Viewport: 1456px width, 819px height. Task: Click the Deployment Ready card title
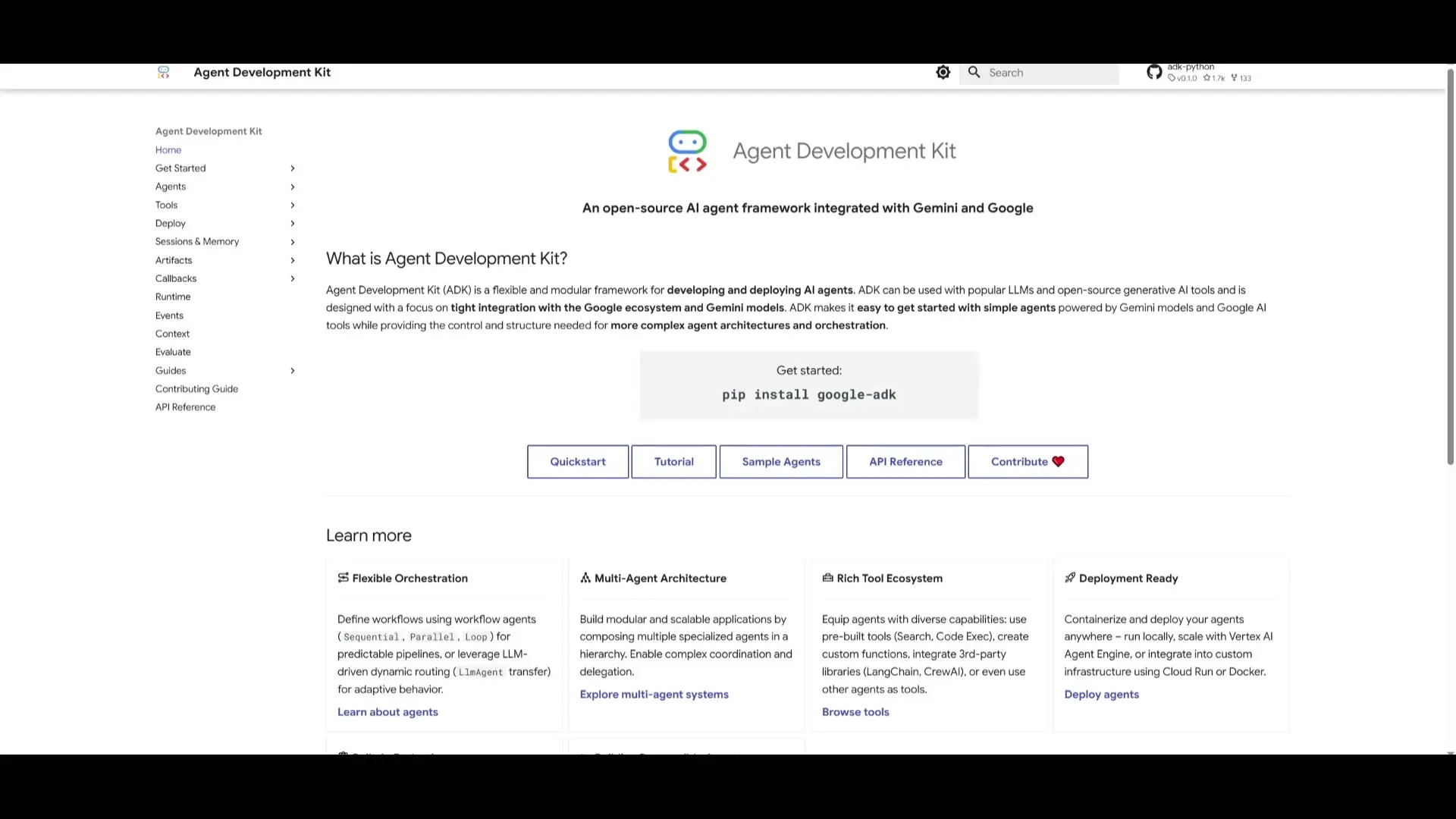(x=1128, y=579)
